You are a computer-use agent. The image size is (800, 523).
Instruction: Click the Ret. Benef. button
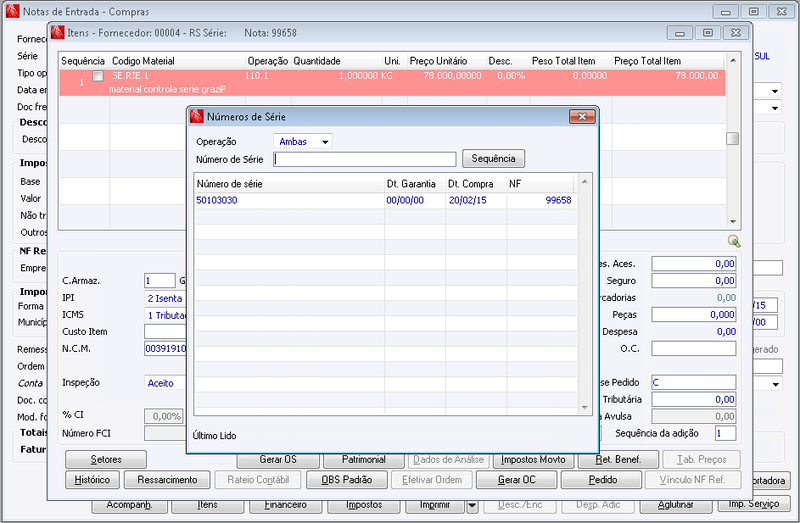coord(618,460)
